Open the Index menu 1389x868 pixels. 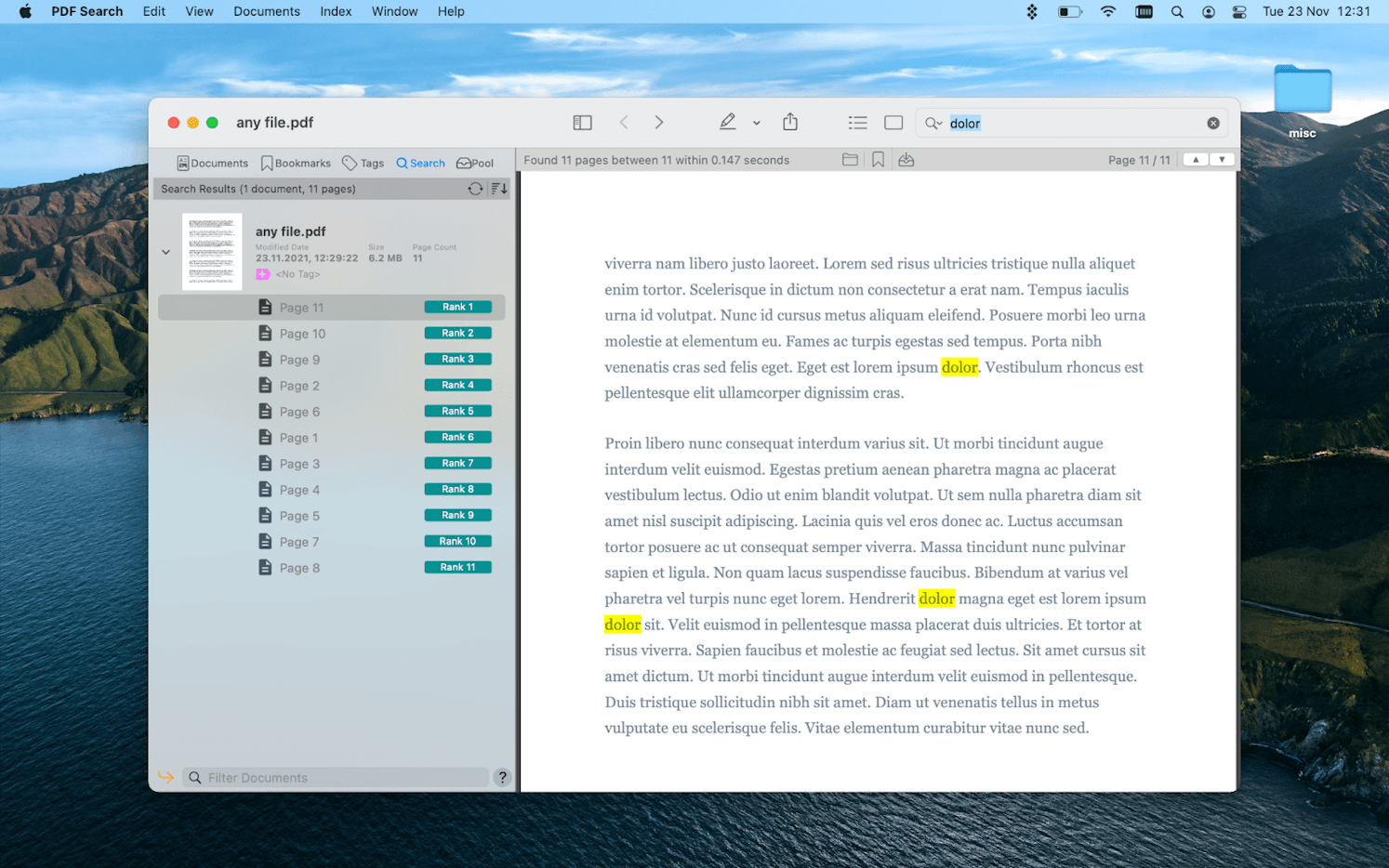point(336,11)
